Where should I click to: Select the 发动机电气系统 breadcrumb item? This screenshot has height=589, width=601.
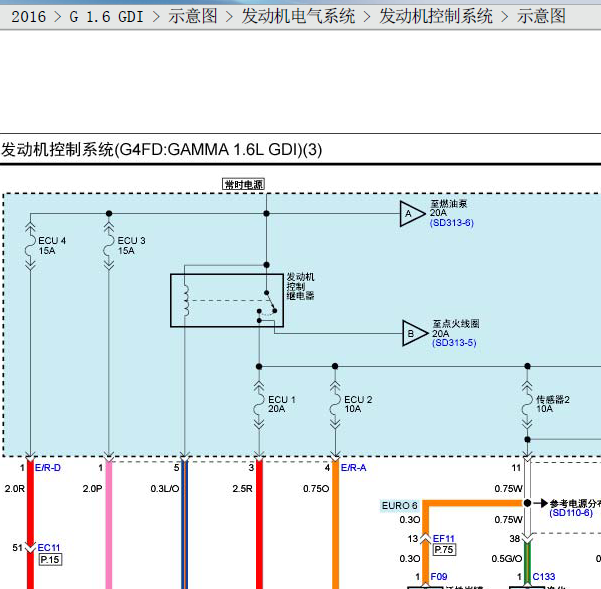(298, 16)
